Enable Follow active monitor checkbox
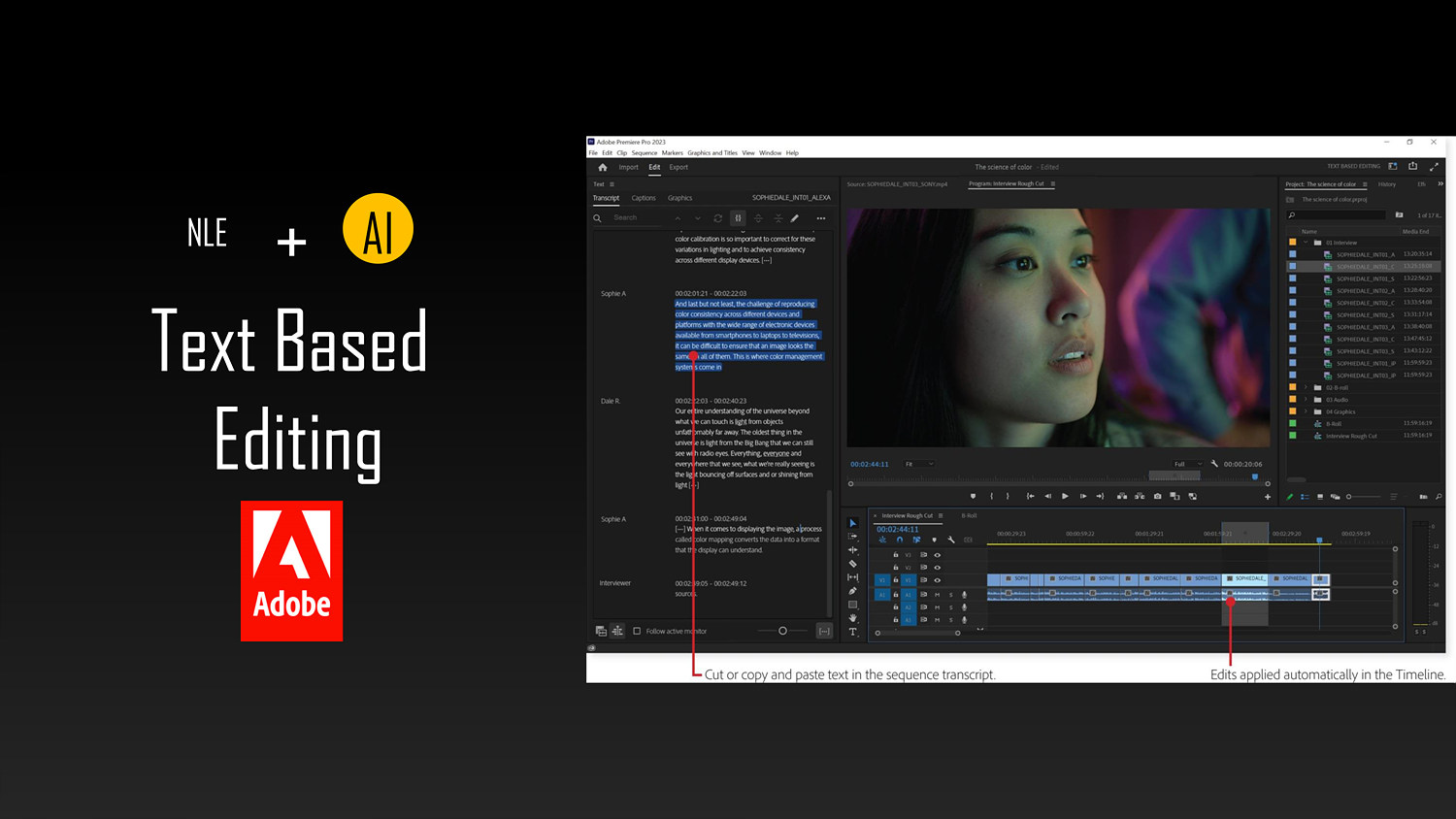The height and width of the screenshot is (819, 1456). 637,631
